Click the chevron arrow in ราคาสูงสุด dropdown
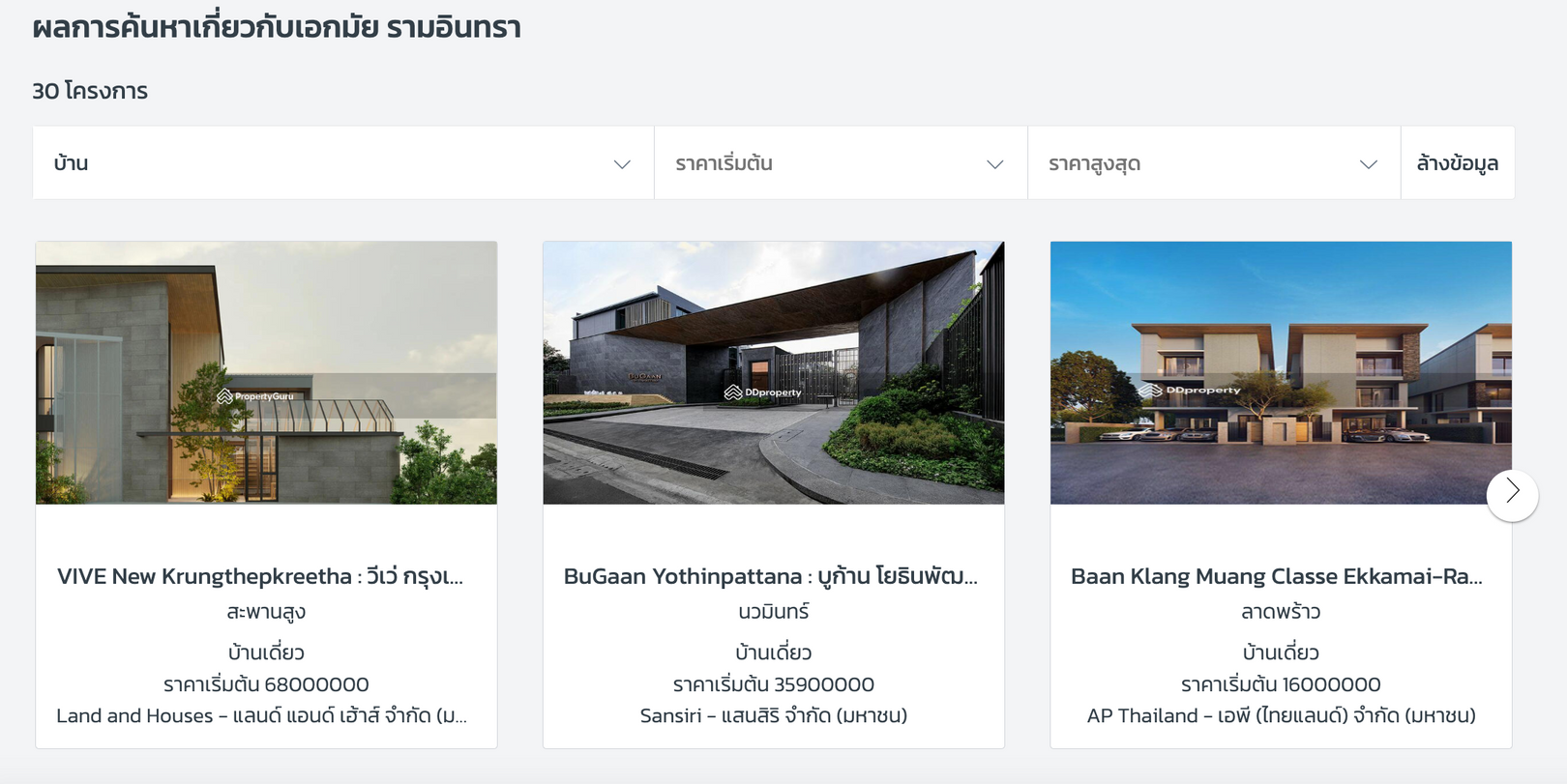Viewport: 1567px width, 784px height. pyautogui.click(x=1369, y=164)
